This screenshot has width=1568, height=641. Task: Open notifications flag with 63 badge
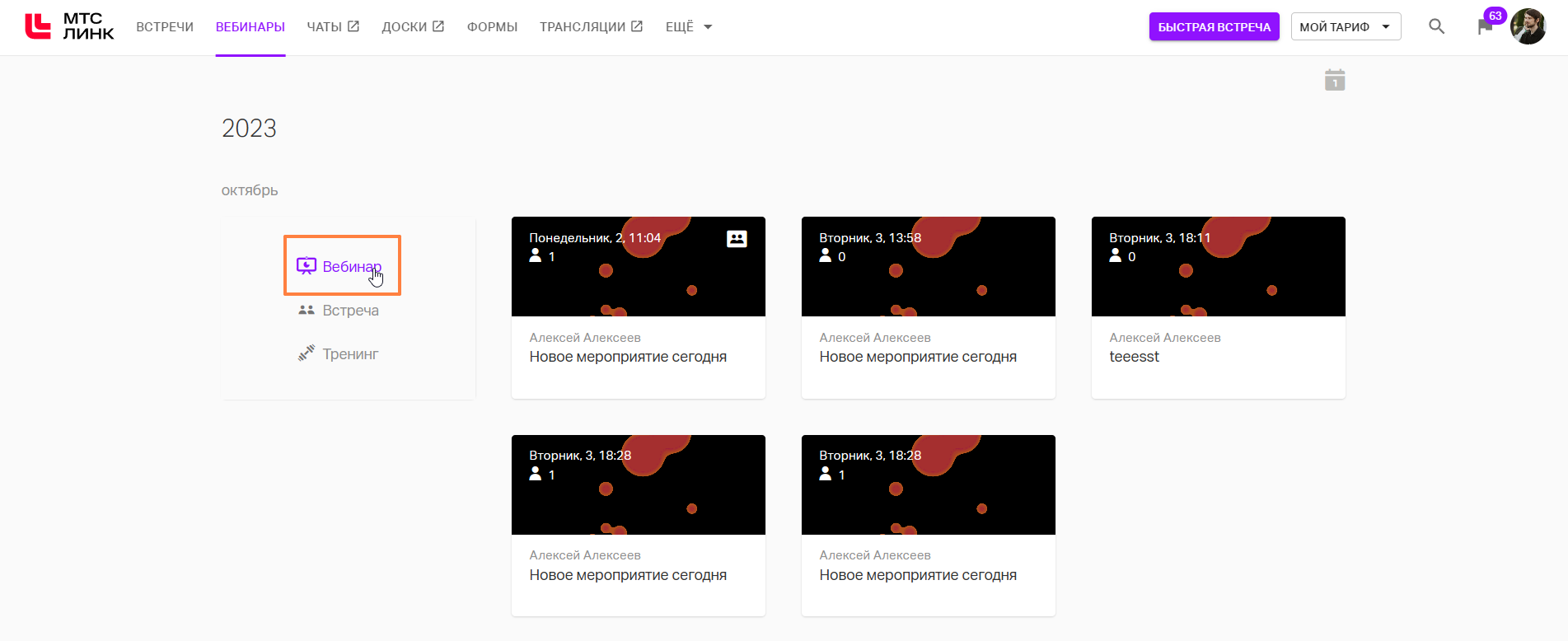pyautogui.click(x=1485, y=26)
